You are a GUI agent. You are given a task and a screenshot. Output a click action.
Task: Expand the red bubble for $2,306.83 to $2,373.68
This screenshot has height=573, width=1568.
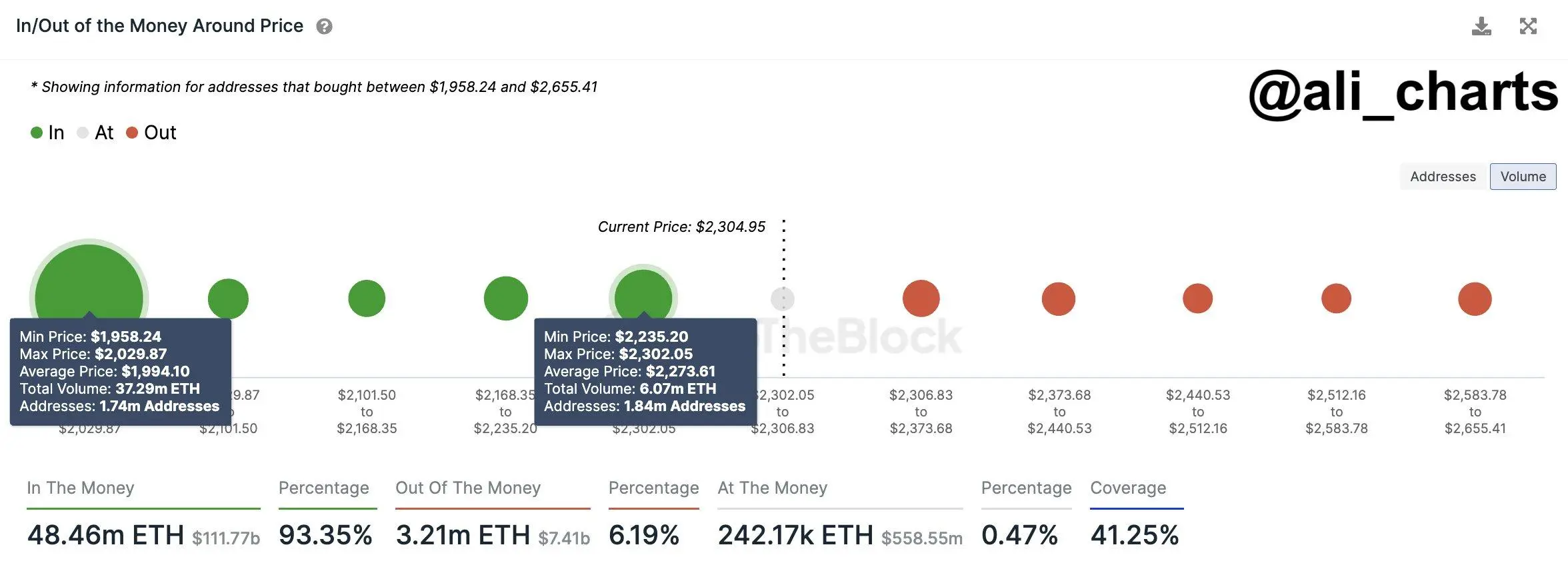tap(921, 298)
